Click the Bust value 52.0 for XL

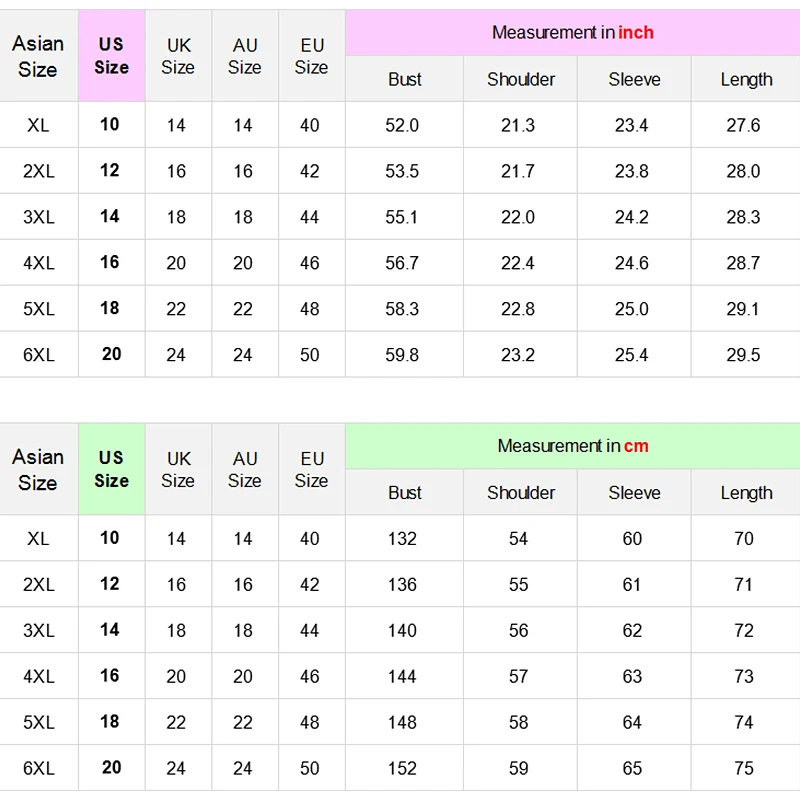point(402,125)
